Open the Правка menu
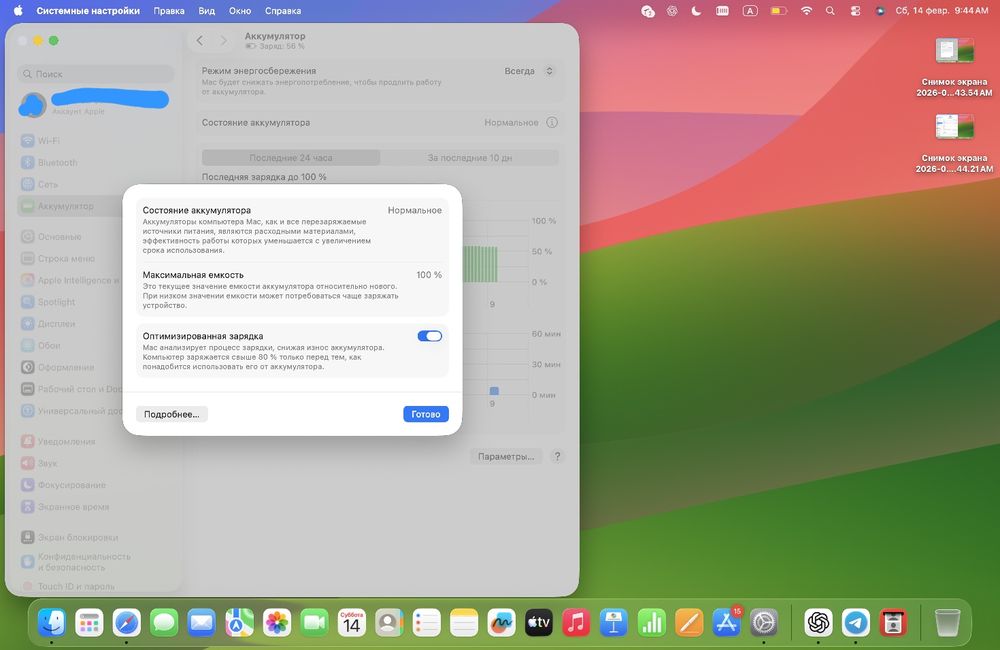 169,11
